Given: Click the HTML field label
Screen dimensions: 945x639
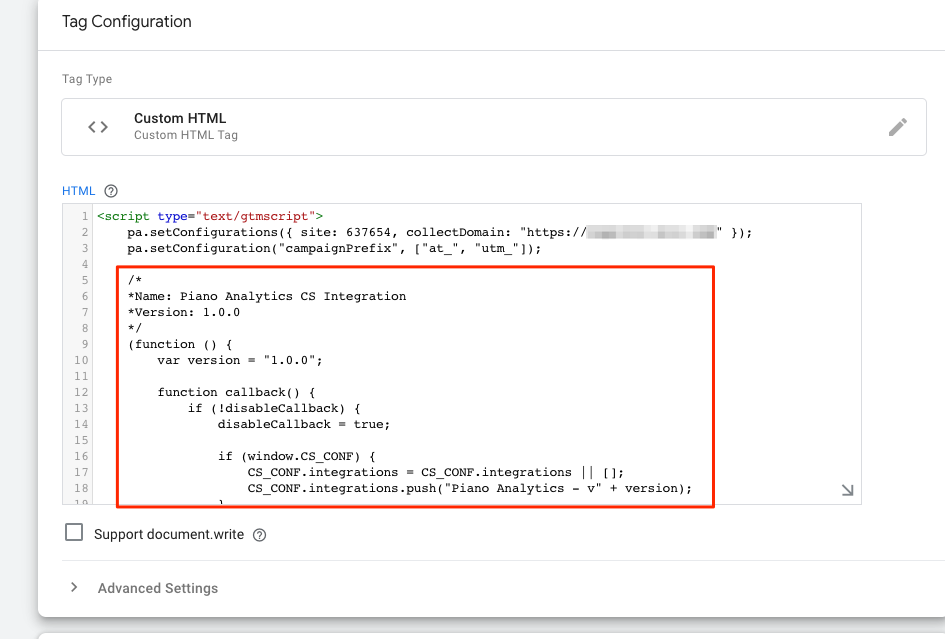Looking at the screenshot, I should tap(78, 191).
